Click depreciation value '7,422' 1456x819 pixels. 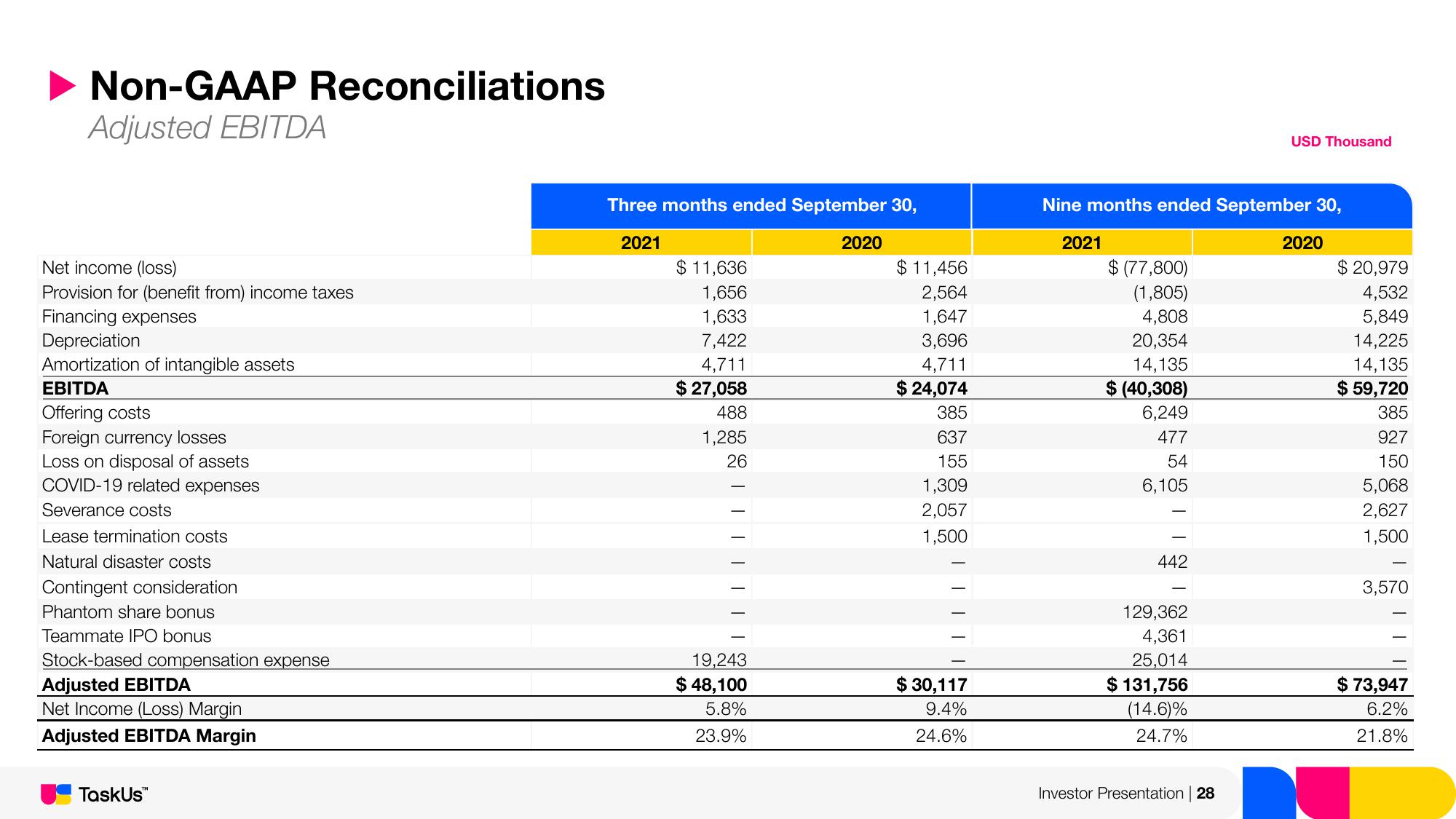[724, 341]
